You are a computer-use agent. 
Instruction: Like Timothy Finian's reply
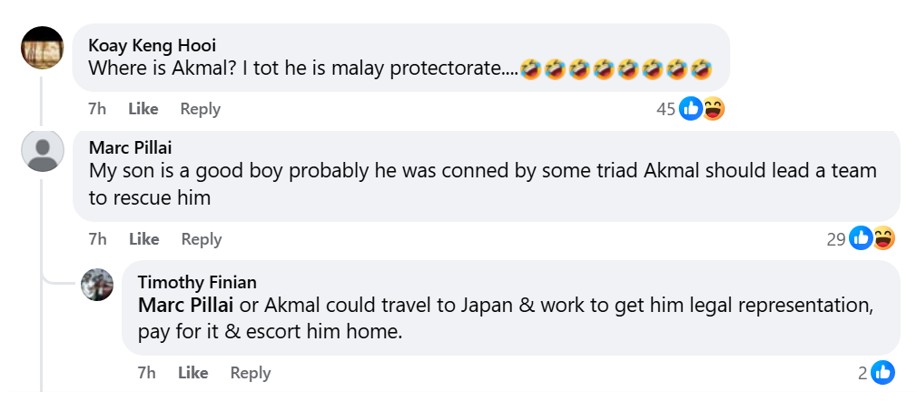(193, 373)
